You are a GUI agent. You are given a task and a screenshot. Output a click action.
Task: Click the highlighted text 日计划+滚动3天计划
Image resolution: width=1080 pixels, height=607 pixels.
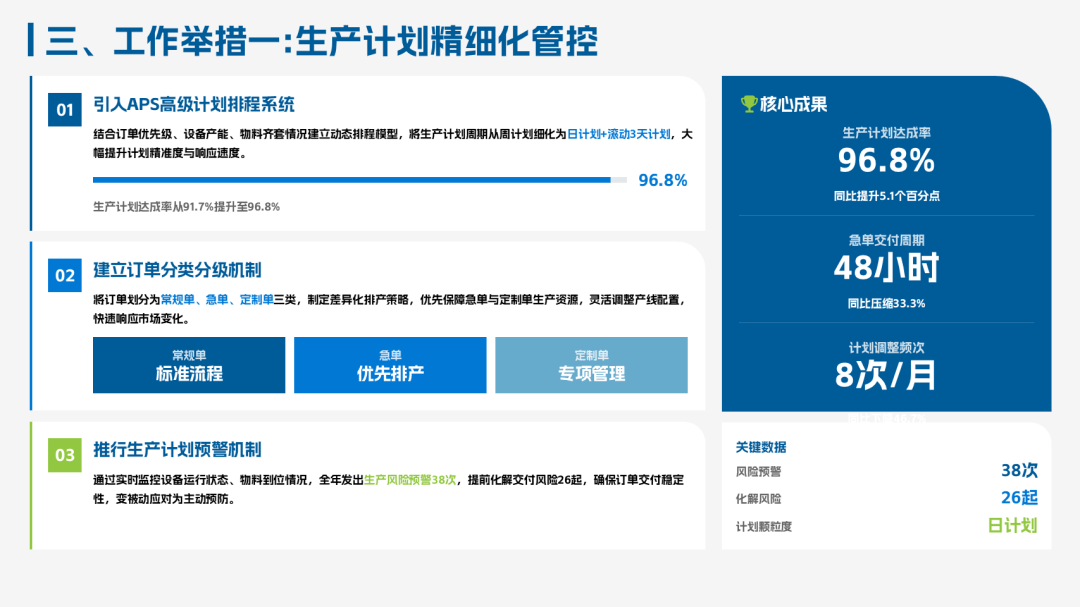pyautogui.click(x=619, y=134)
